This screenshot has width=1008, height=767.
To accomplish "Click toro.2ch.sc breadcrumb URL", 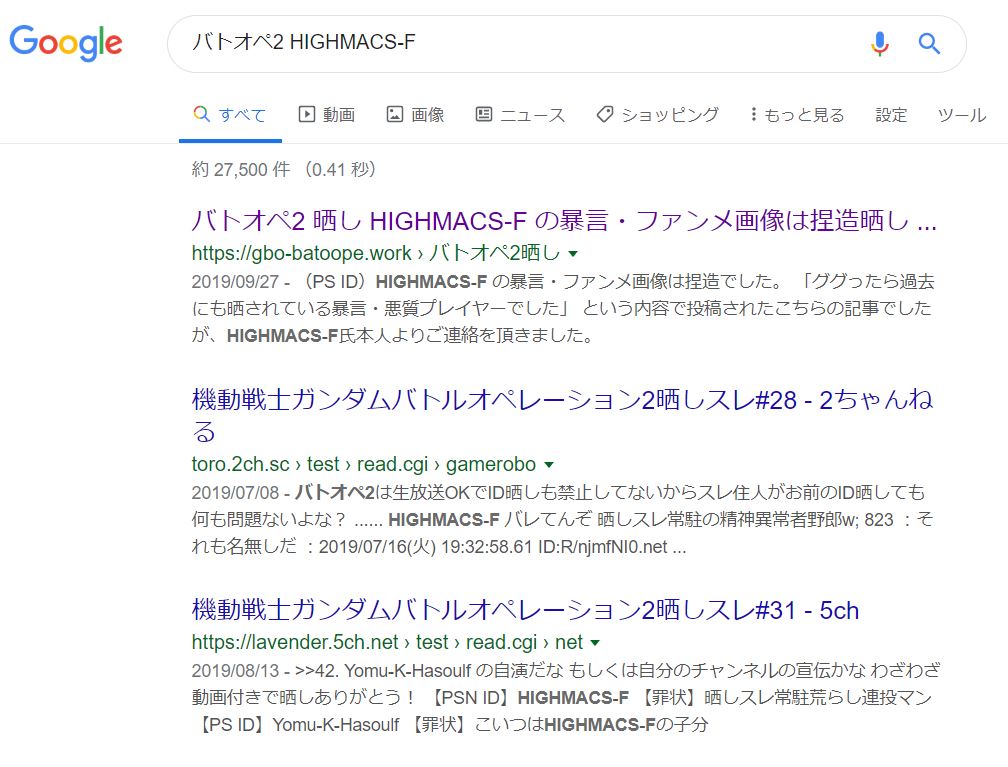I will pyautogui.click(x=363, y=464).
